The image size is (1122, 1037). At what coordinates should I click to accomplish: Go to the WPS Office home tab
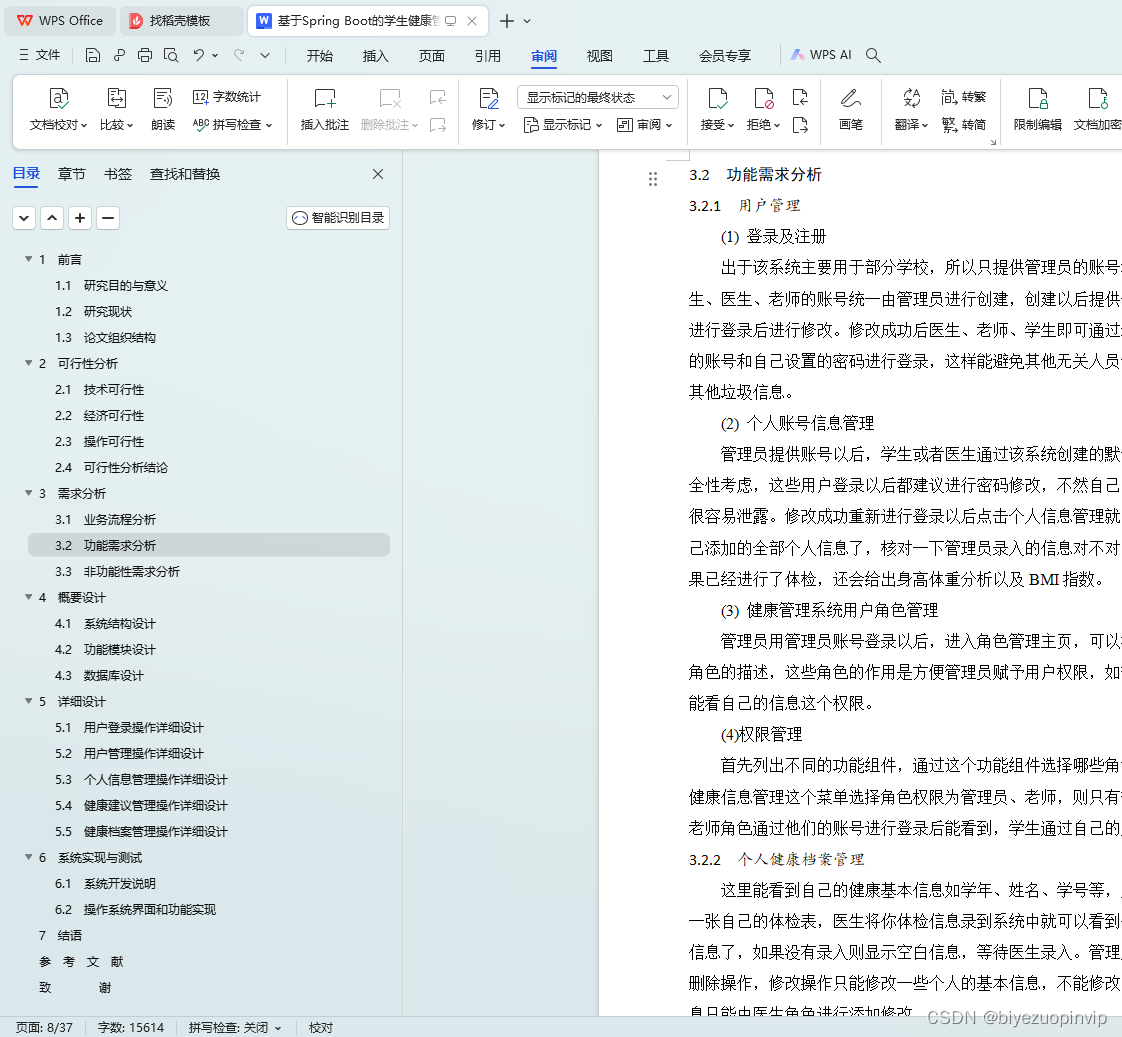pos(60,21)
